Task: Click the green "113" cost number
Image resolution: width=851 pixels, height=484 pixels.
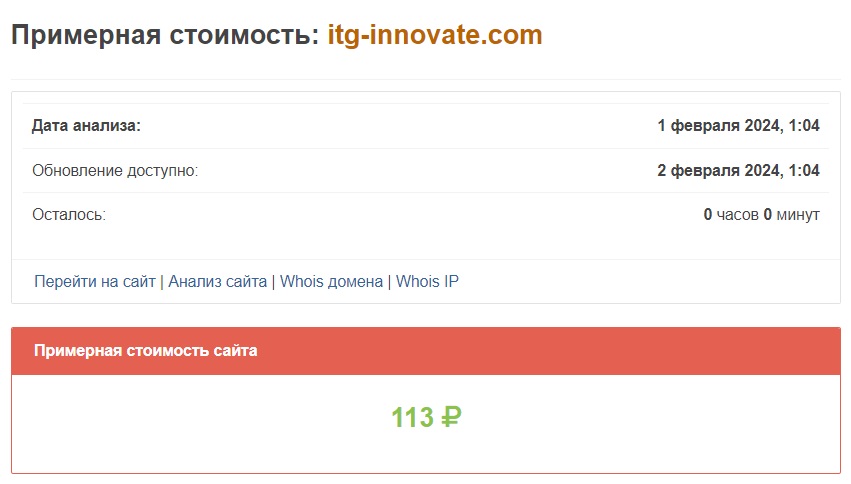Action: 411,418
